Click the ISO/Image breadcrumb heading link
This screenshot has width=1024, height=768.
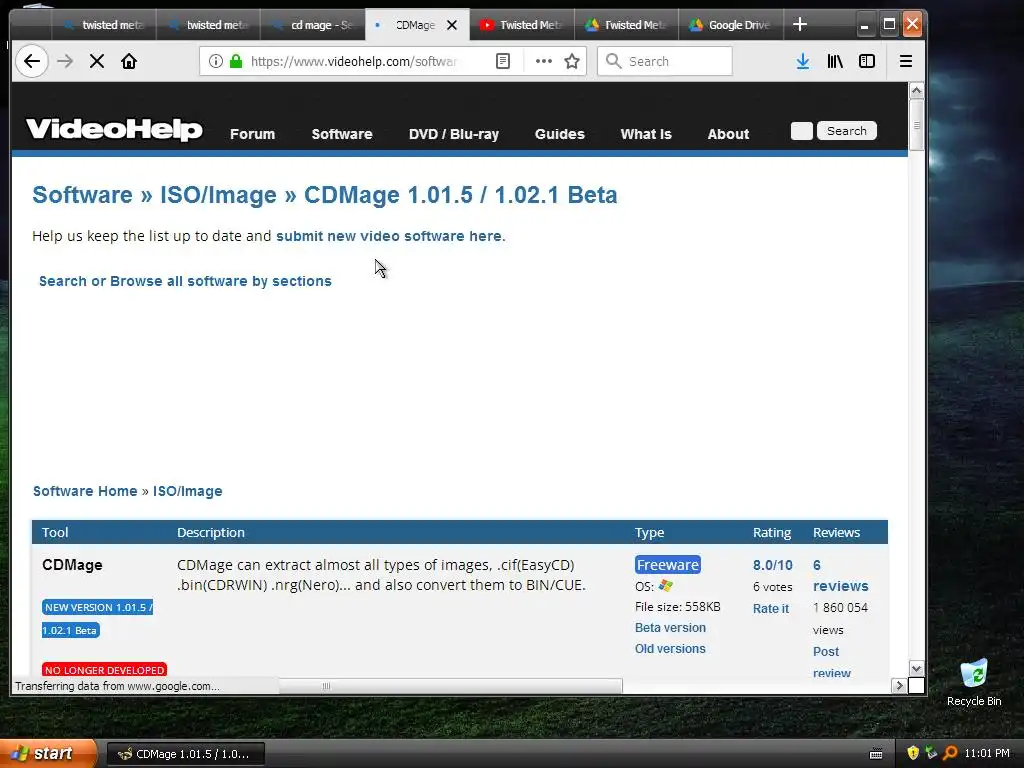tap(218, 195)
